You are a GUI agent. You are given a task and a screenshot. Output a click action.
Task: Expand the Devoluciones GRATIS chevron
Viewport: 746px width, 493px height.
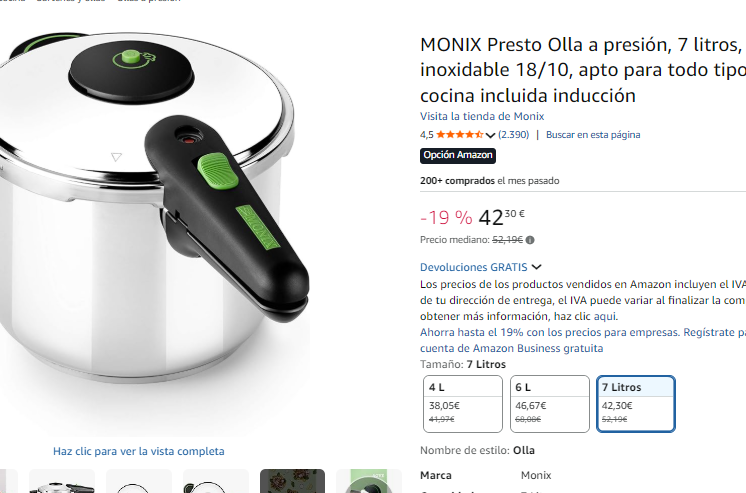537,267
